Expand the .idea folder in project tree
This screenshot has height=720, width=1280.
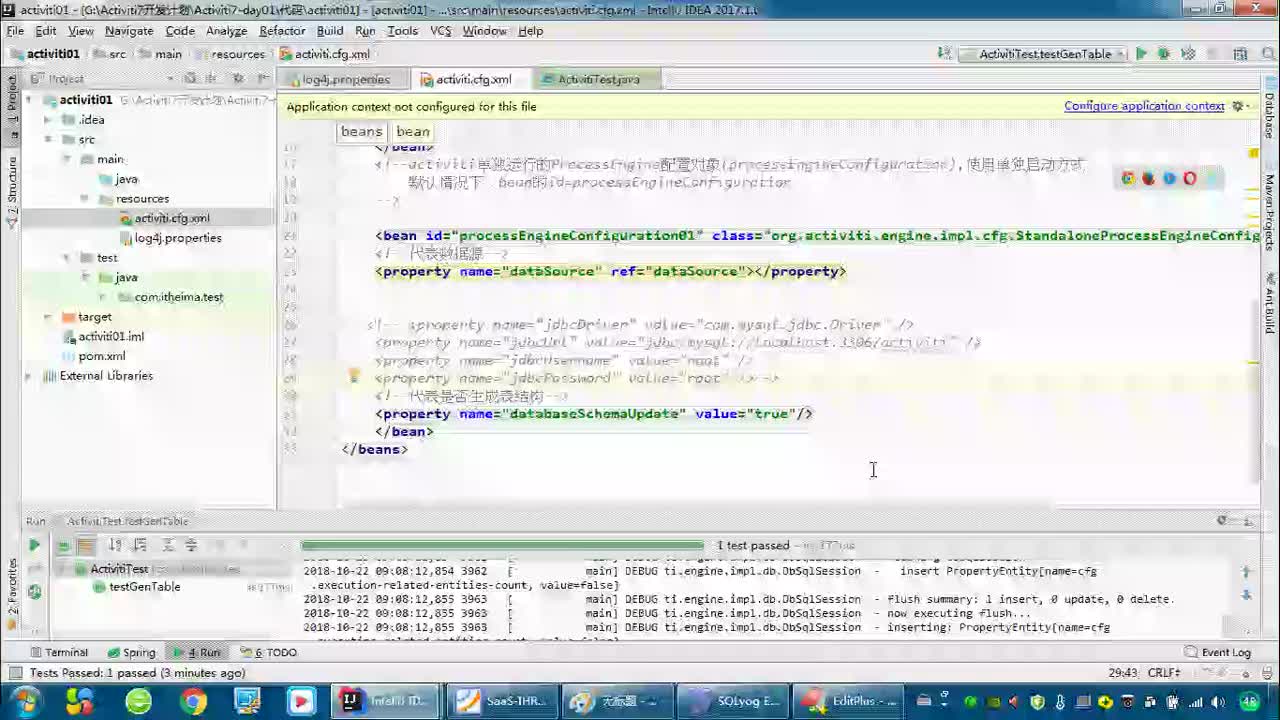[x=47, y=120]
